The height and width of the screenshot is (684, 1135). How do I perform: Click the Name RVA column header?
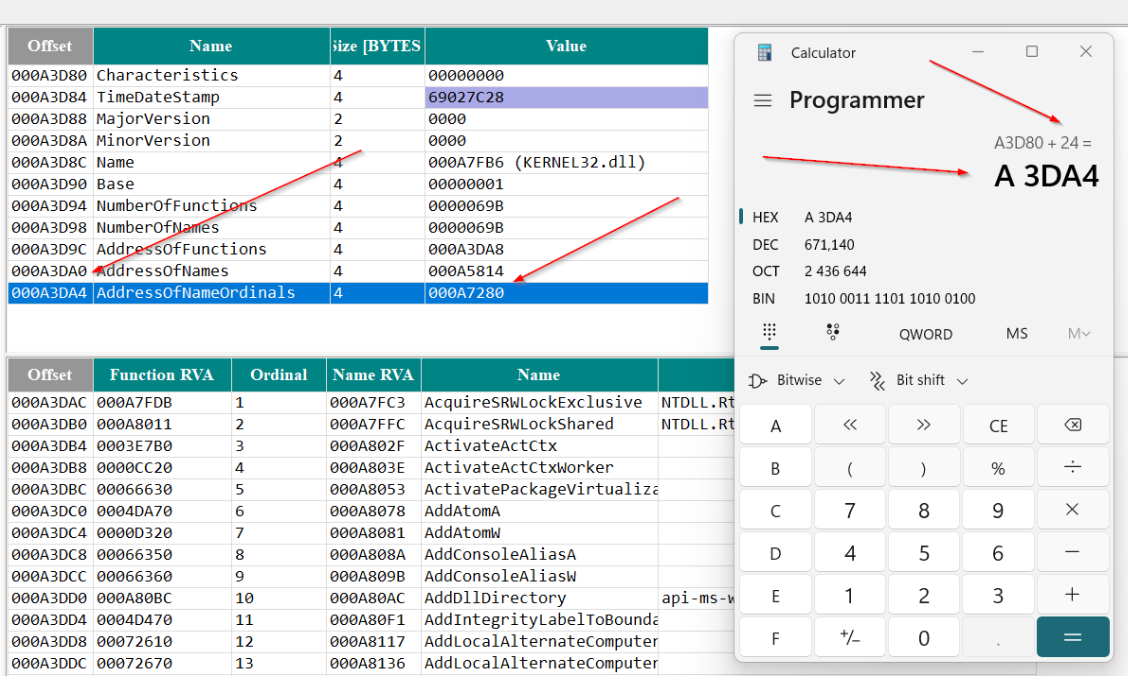(x=373, y=375)
